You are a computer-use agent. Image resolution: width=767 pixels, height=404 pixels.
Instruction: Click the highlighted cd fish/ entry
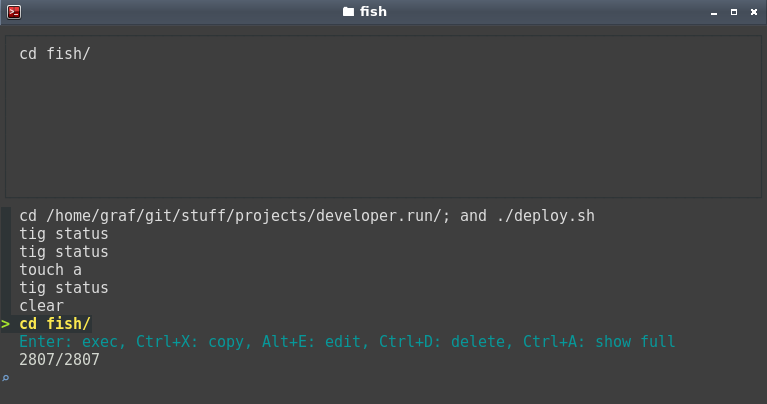pyautogui.click(x=55, y=324)
